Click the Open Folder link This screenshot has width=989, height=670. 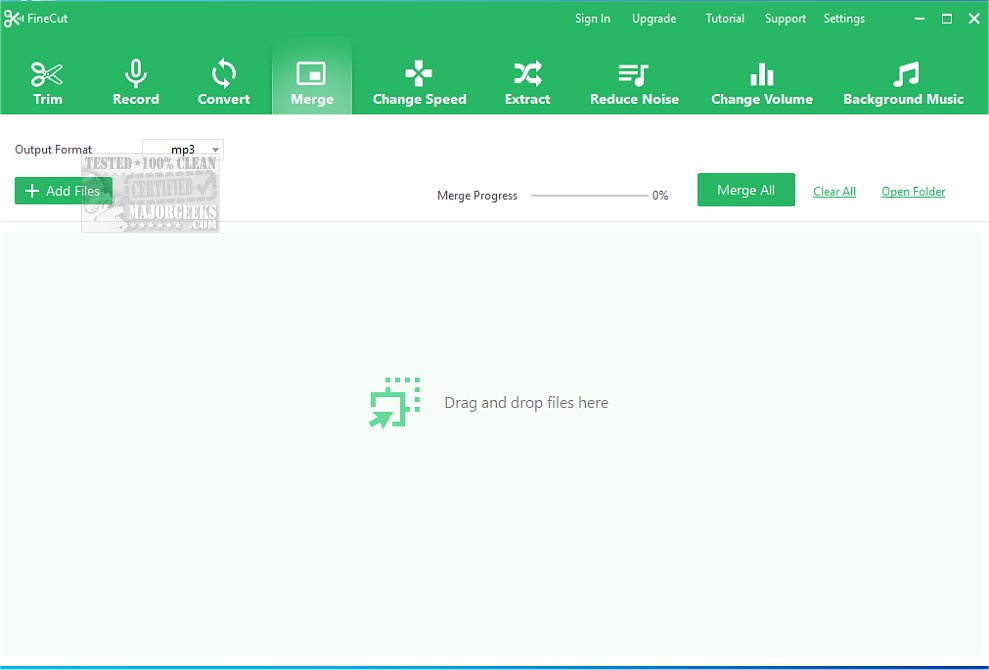click(x=913, y=192)
